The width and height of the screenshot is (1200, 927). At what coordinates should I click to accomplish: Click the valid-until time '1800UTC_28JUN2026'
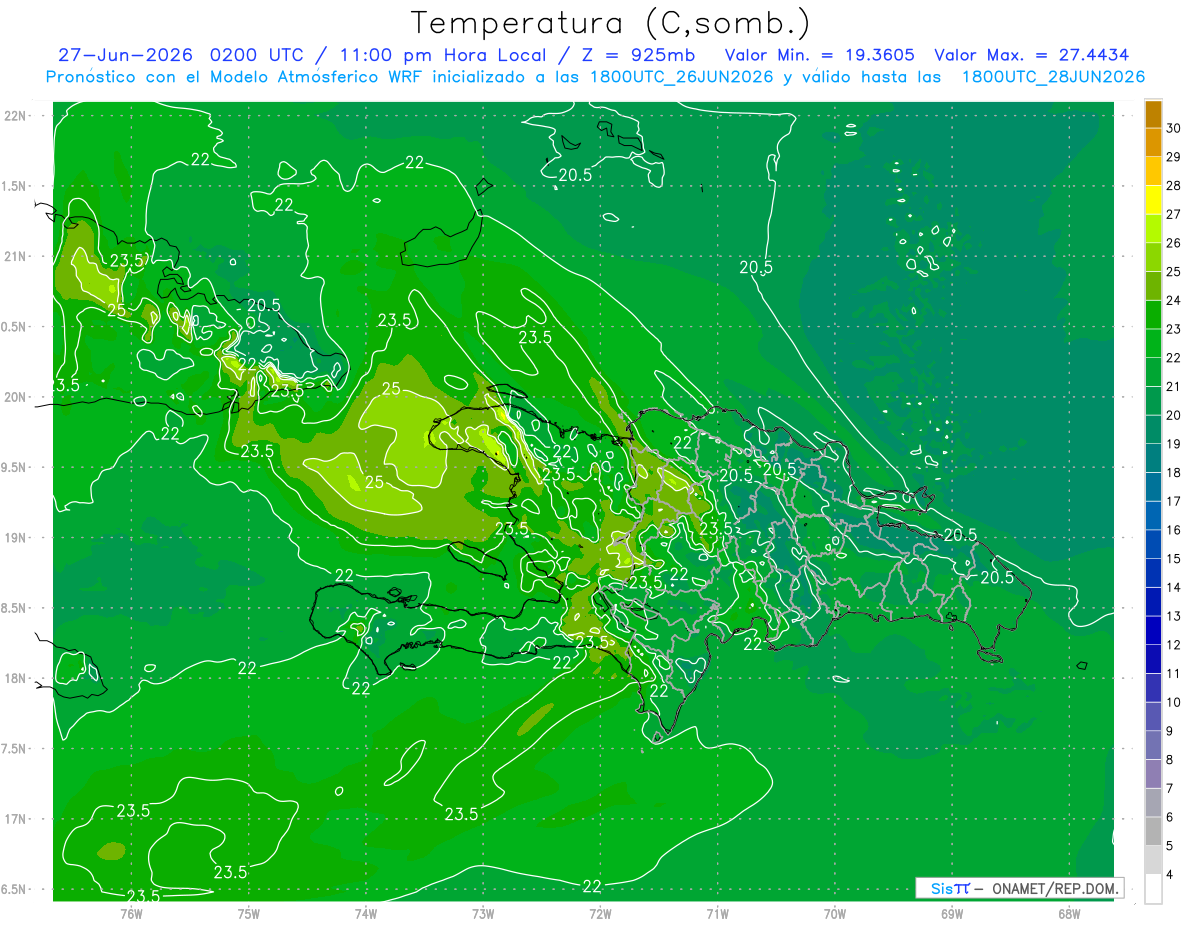[x=1053, y=77]
